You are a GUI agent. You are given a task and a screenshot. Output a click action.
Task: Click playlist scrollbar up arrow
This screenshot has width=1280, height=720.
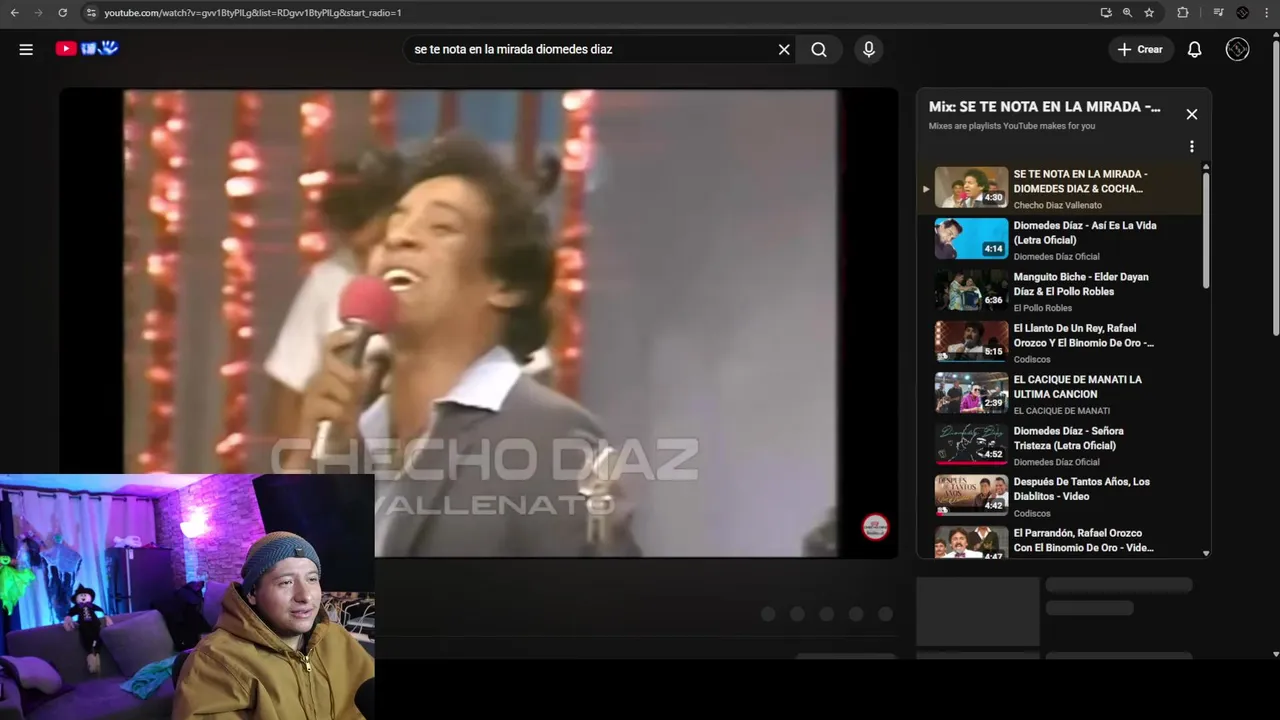tap(1206, 167)
